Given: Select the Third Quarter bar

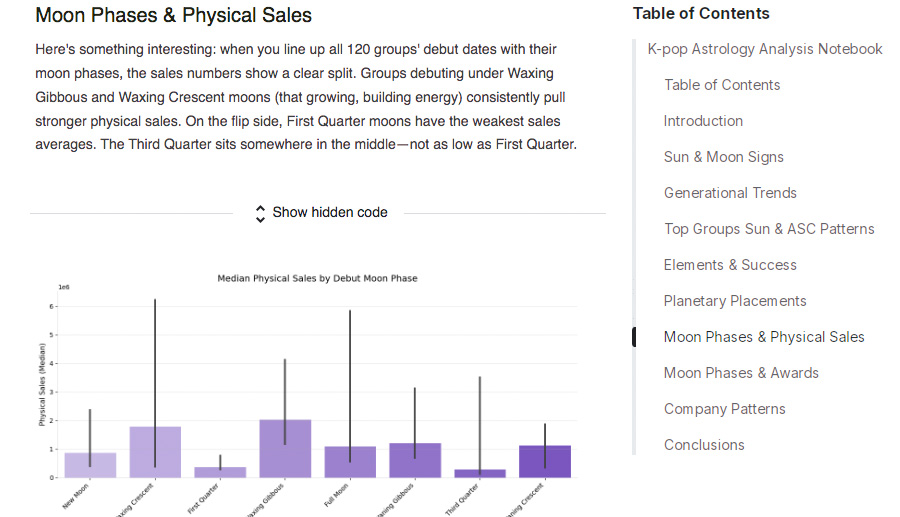Looking at the screenshot, I should pos(480,474).
